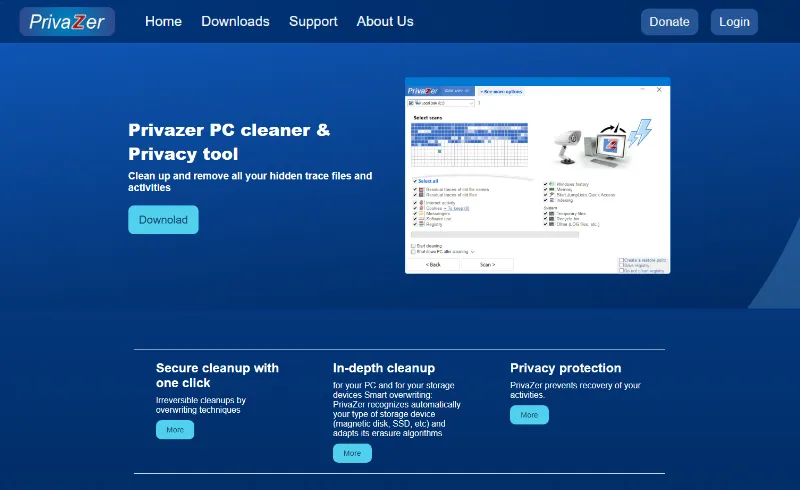Click the 'PrivaZer prevents recovery of your activities' text

[x=575, y=390]
